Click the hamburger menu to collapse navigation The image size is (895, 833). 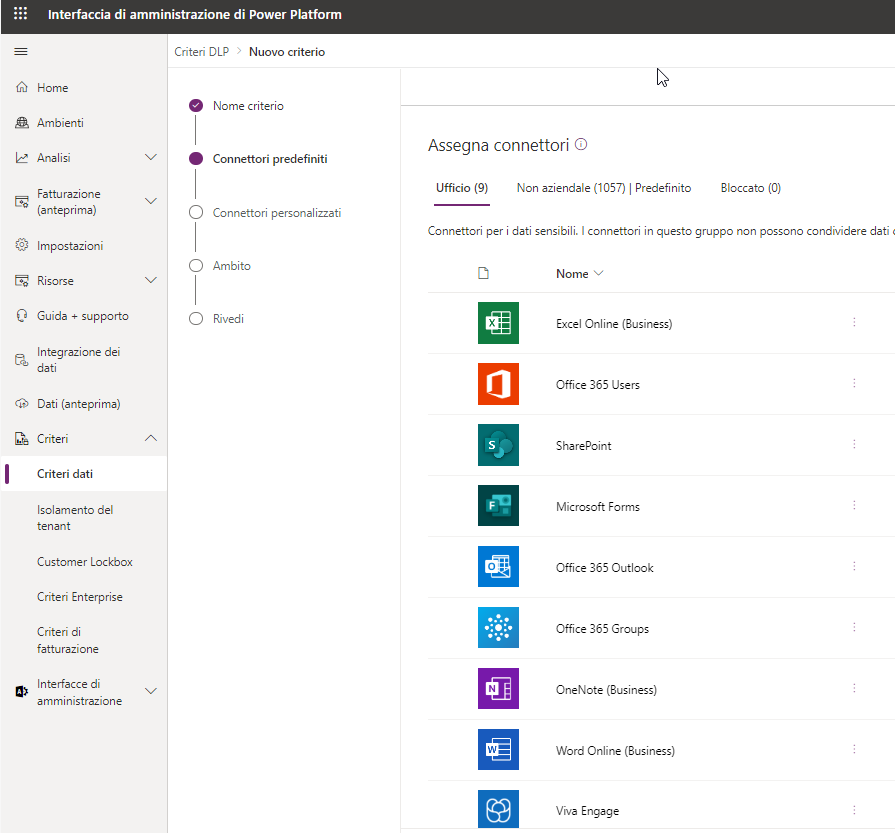tap(20, 51)
